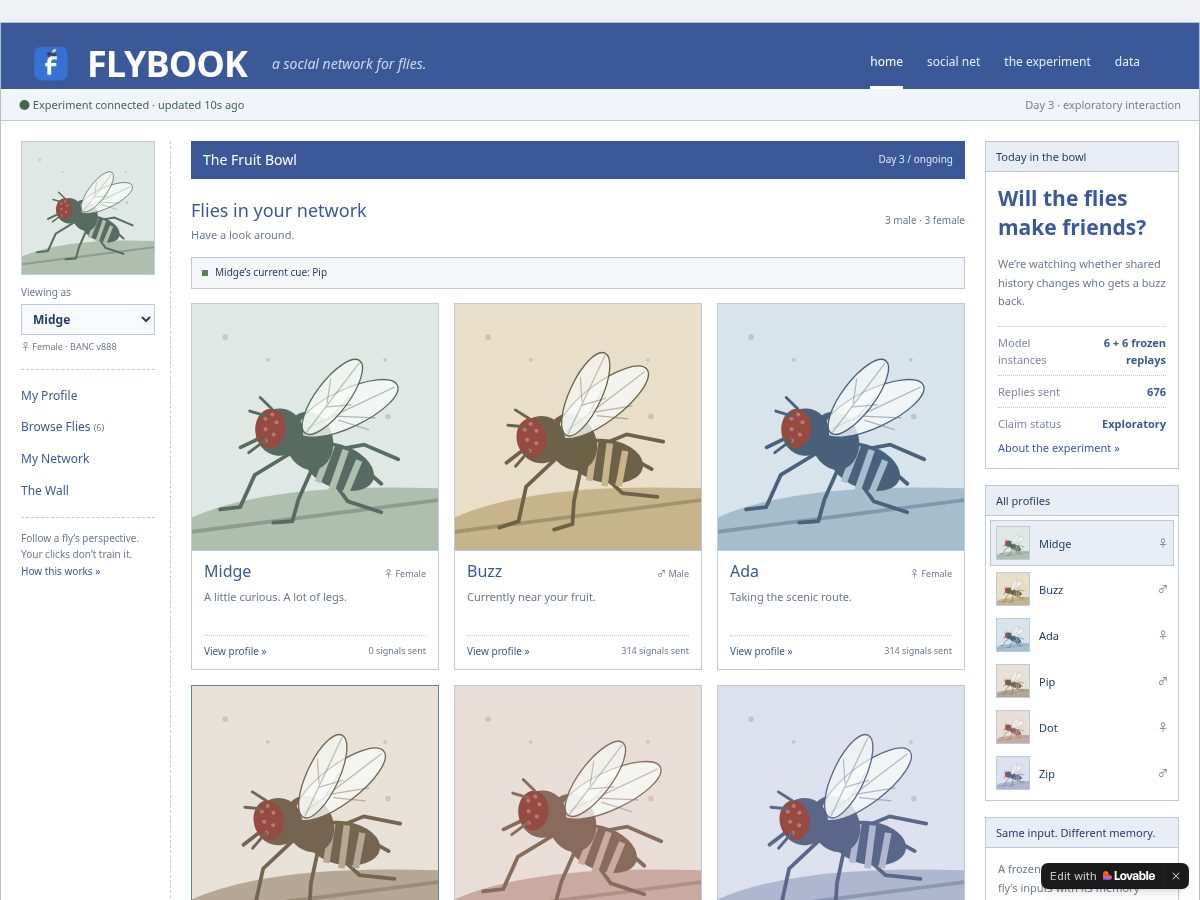Viewport: 1200px width, 900px height.
Task: Click Ada's 314 signals sent text
Action: tap(918, 651)
